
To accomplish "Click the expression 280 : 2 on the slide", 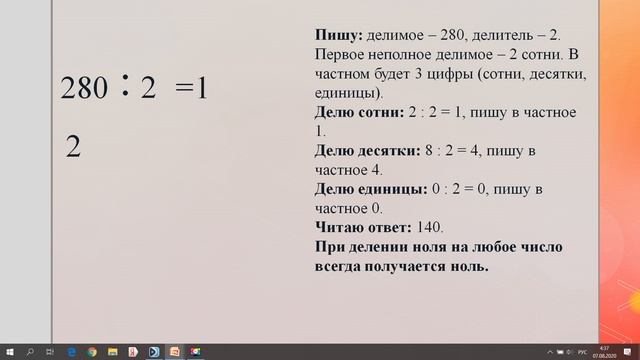I will tap(108, 87).
